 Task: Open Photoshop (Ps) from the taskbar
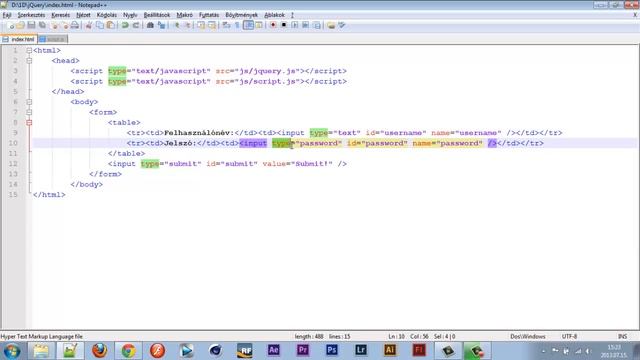click(x=331, y=350)
